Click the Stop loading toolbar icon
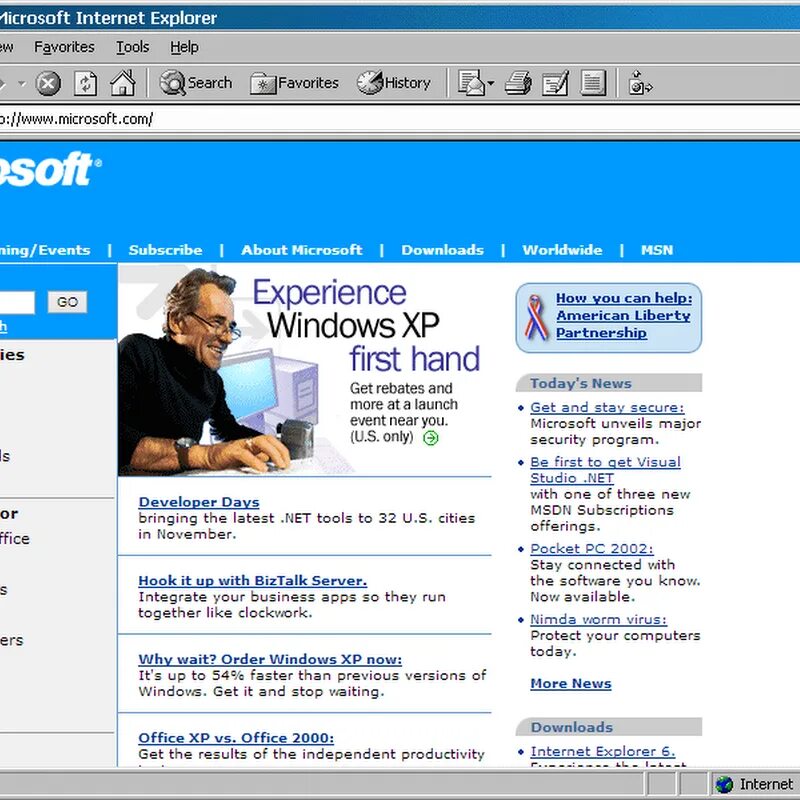The image size is (800, 800). pyautogui.click(x=48, y=83)
